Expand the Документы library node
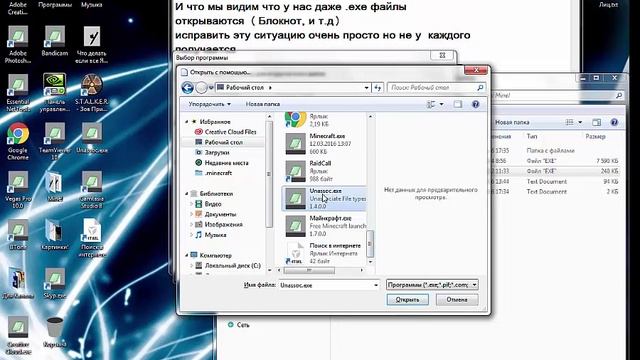Viewport: 640px width, 360px height. pyautogui.click(x=191, y=214)
